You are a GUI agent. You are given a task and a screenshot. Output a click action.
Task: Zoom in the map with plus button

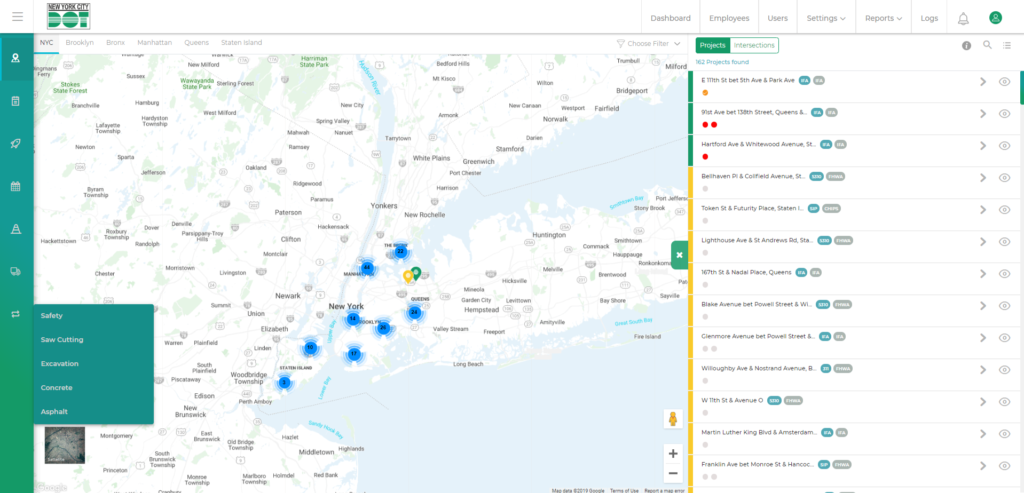(x=673, y=453)
